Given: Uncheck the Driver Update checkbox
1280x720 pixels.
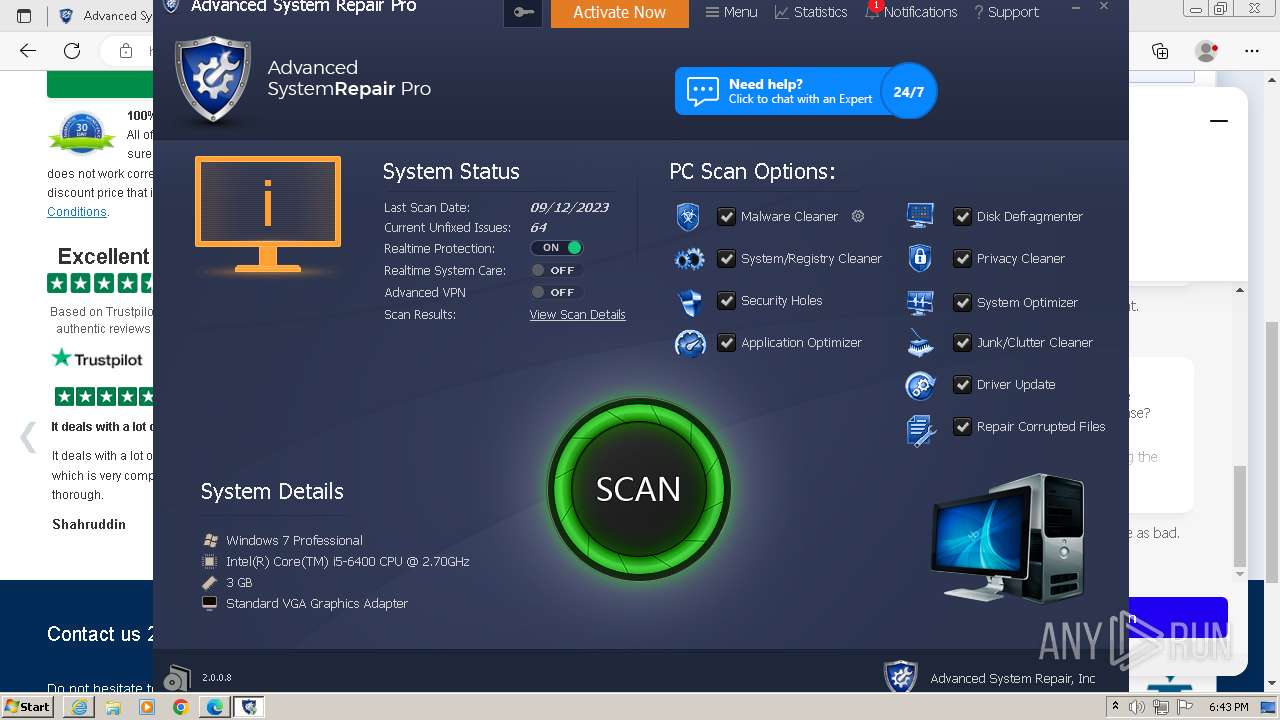Looking at the screenshot, I should (x=962, y=384).
